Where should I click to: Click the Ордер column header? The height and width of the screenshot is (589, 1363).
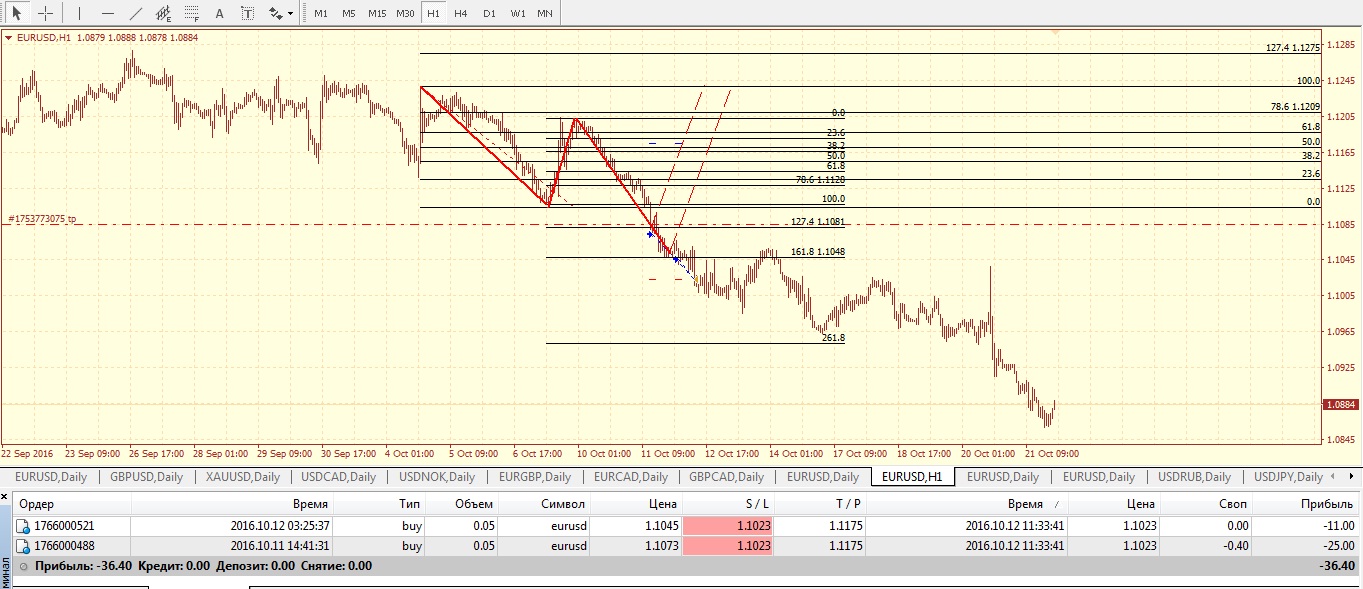37,504
